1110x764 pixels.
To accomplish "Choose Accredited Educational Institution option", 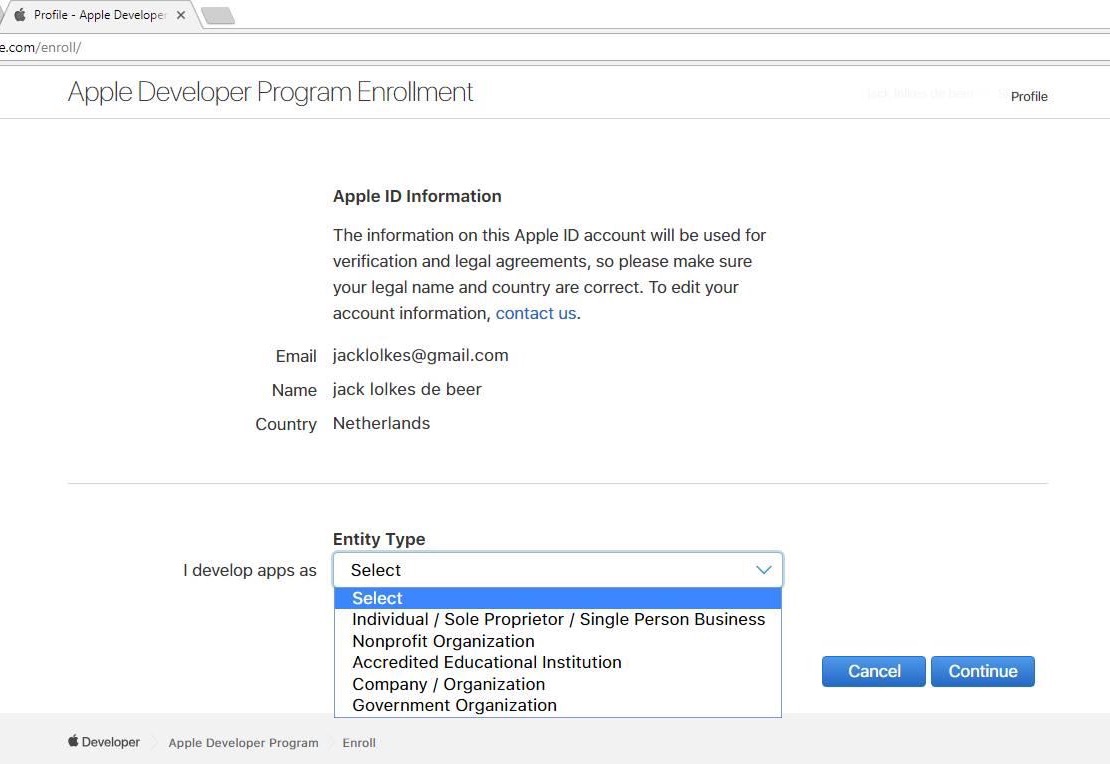I will pos(558,662).
